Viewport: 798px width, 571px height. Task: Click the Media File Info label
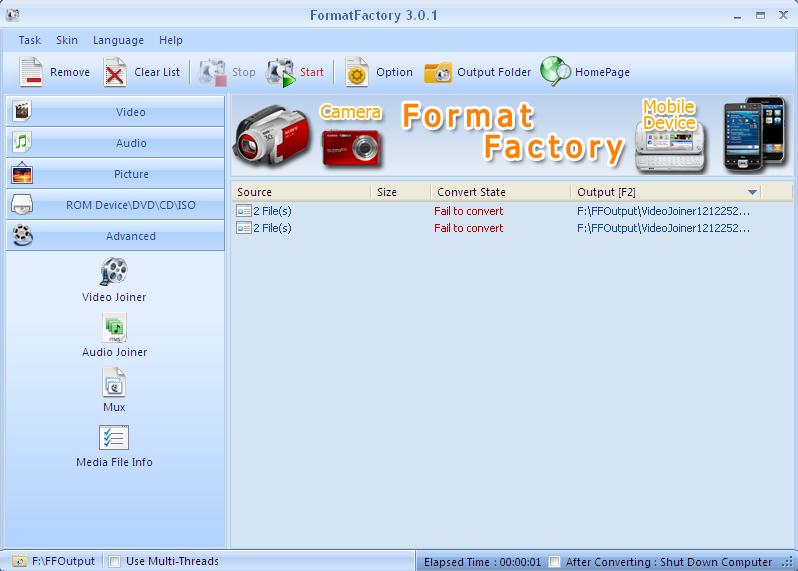[x=114, y=462]
